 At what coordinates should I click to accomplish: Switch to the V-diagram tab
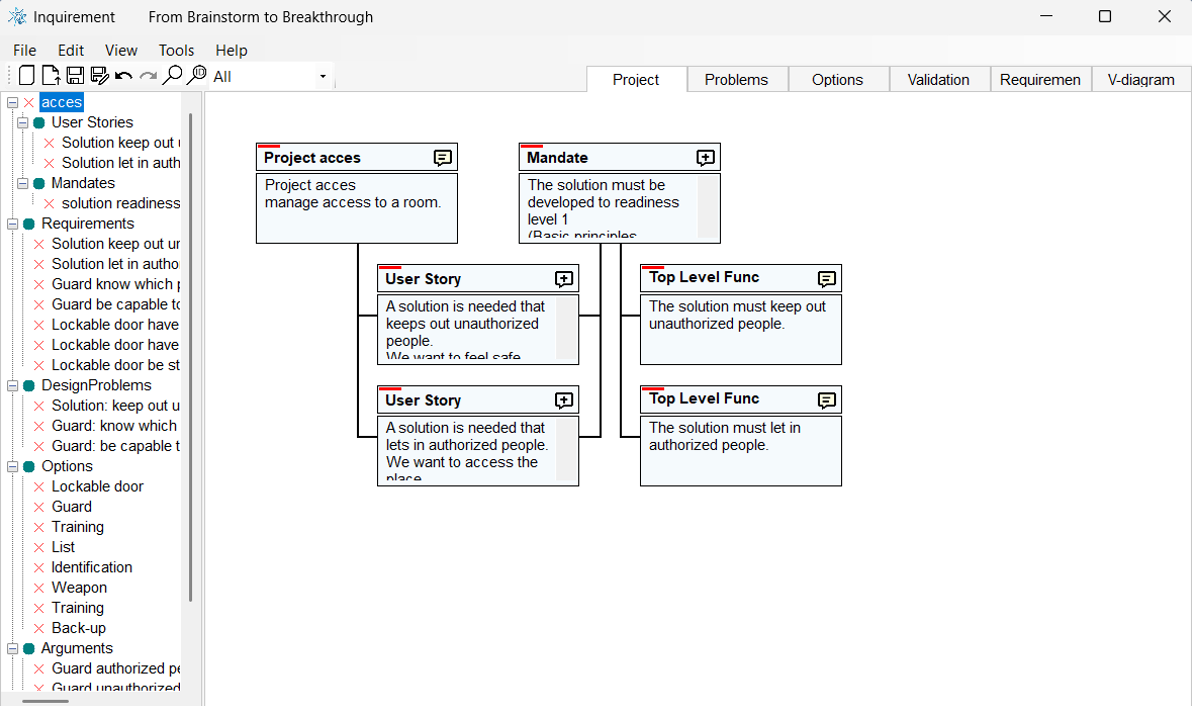click(1141, 80)
